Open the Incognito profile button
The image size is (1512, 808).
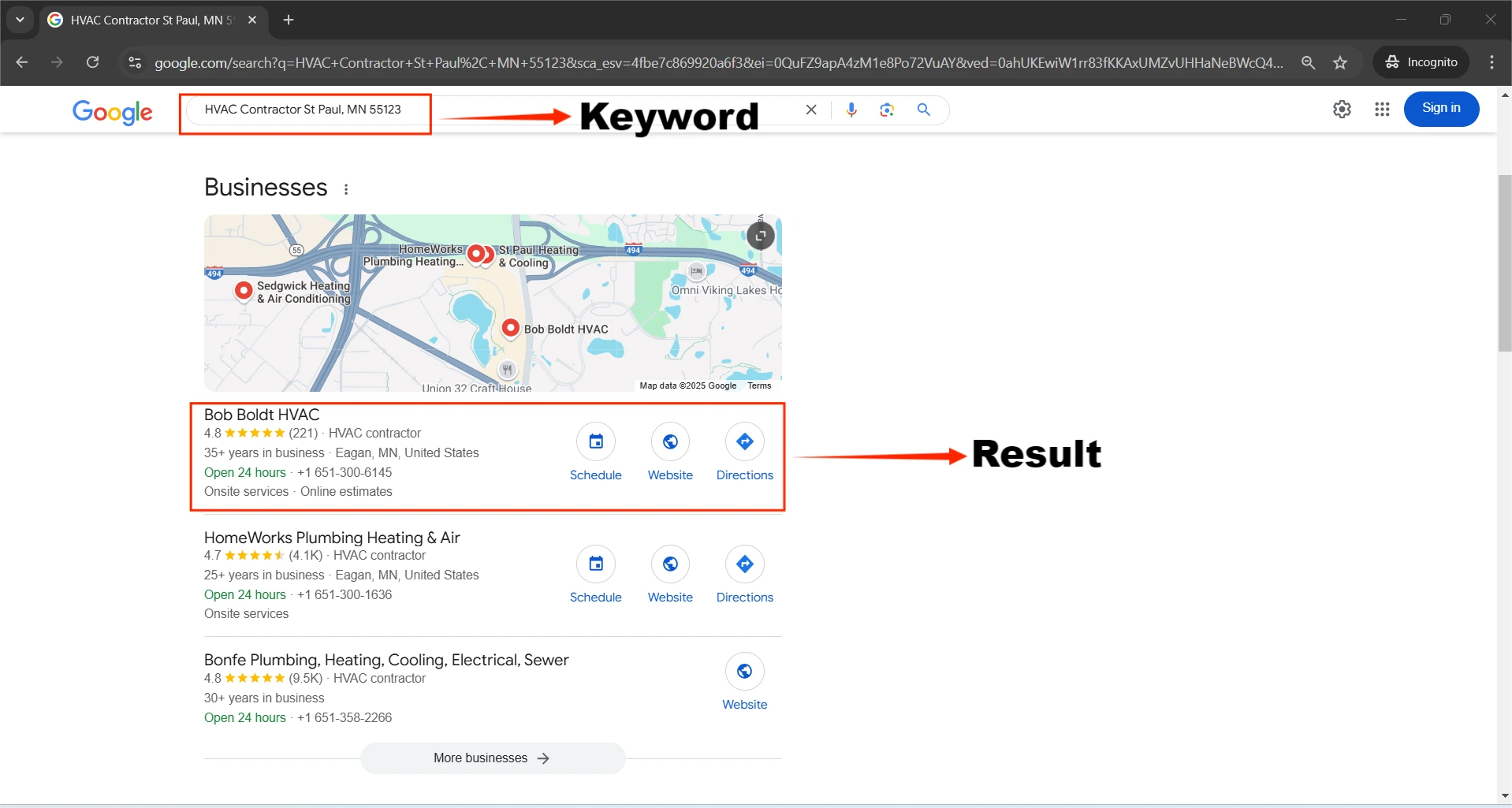[x=1421, y=62]
